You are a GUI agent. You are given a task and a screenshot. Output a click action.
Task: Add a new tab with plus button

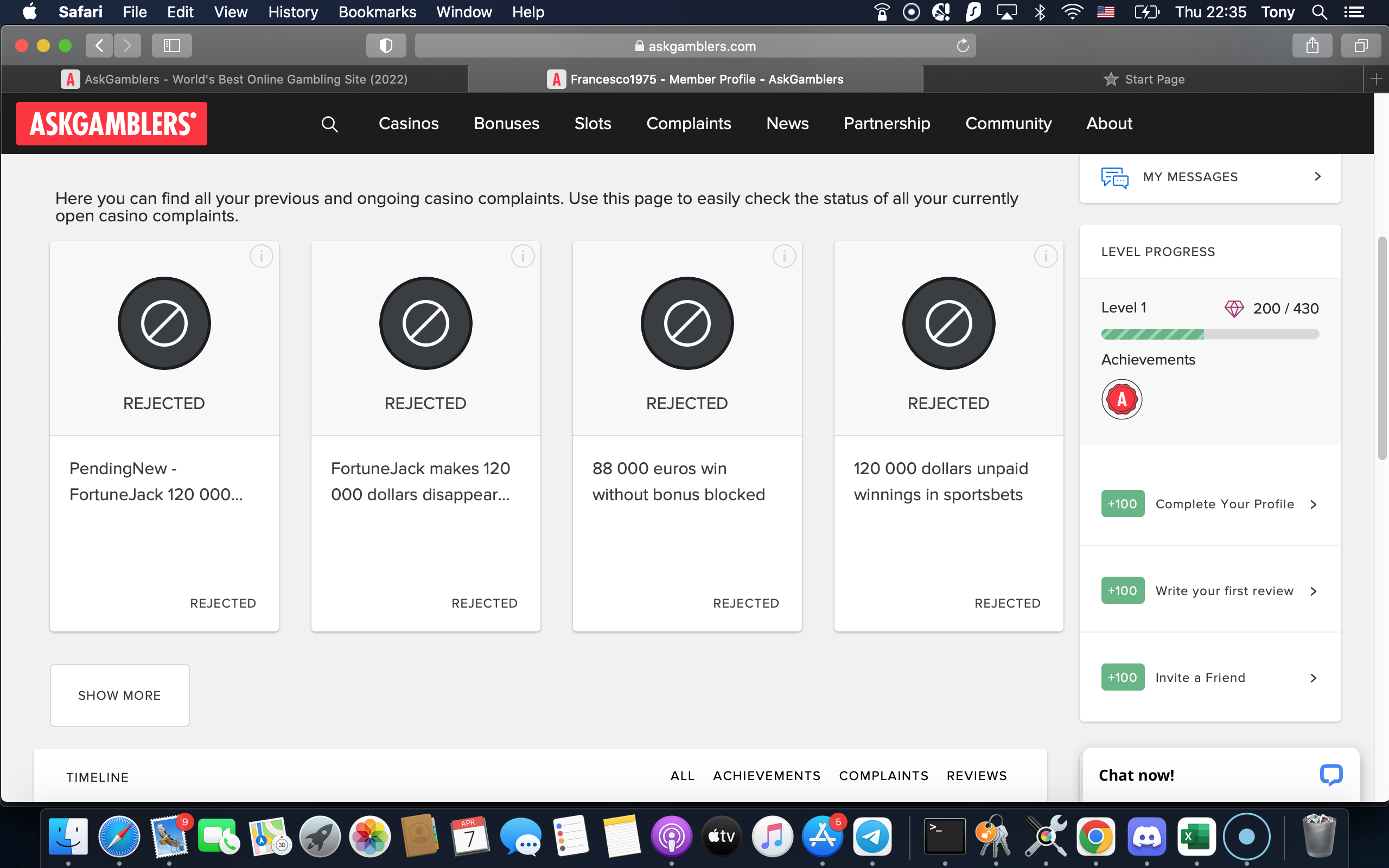tap(1376, 79)
